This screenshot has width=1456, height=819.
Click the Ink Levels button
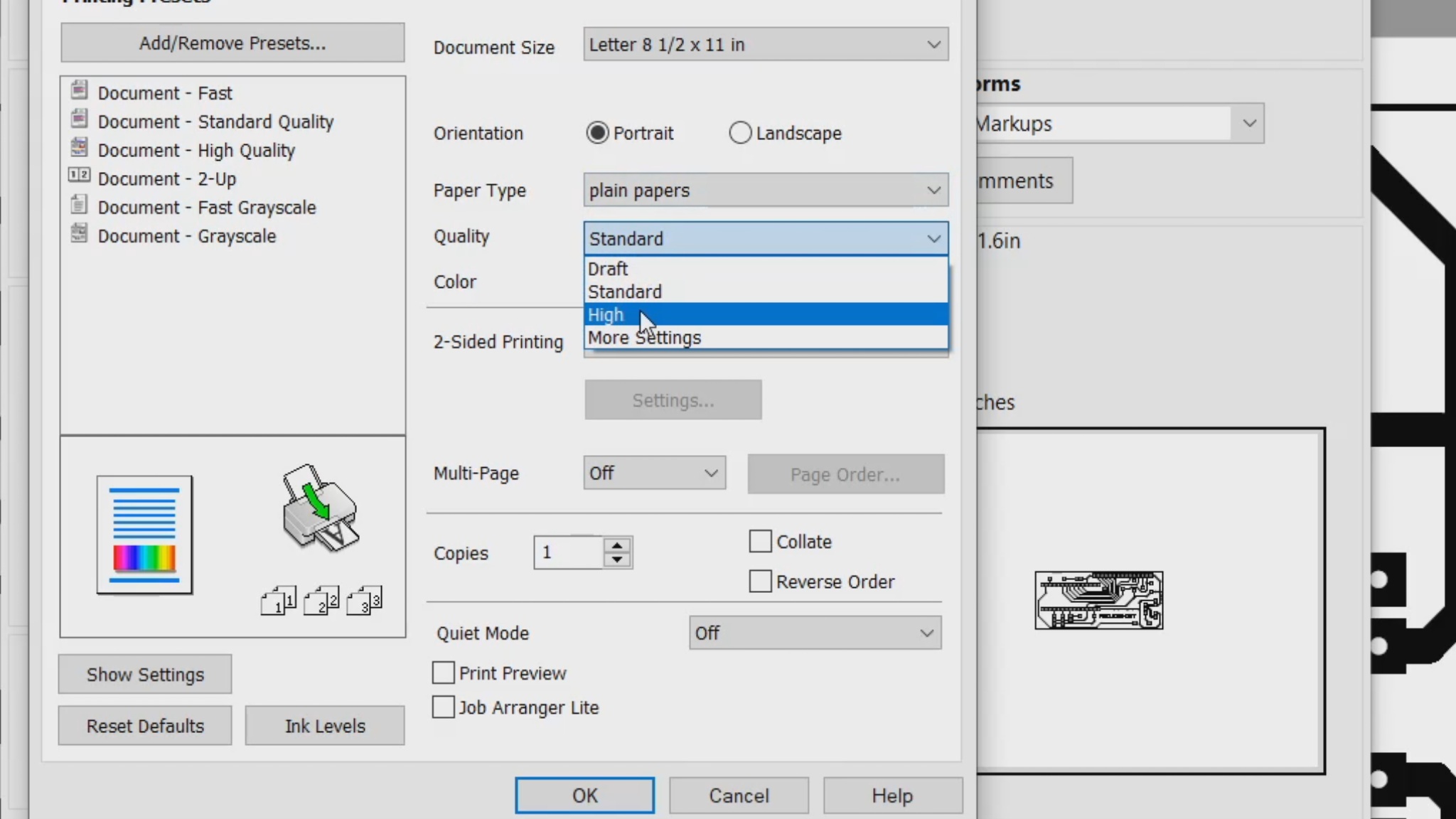point(325,726)
